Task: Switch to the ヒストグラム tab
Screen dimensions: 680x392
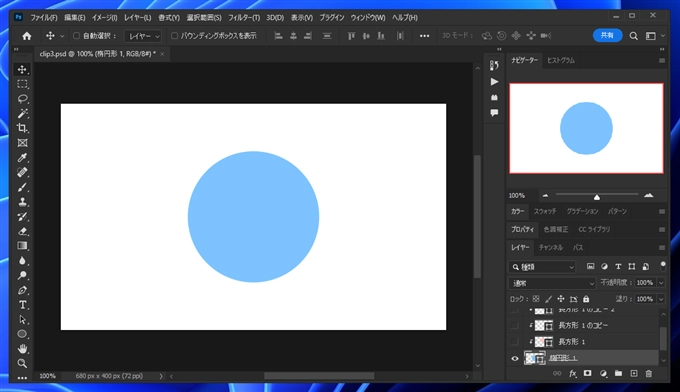Action: (x=561, y=60)
